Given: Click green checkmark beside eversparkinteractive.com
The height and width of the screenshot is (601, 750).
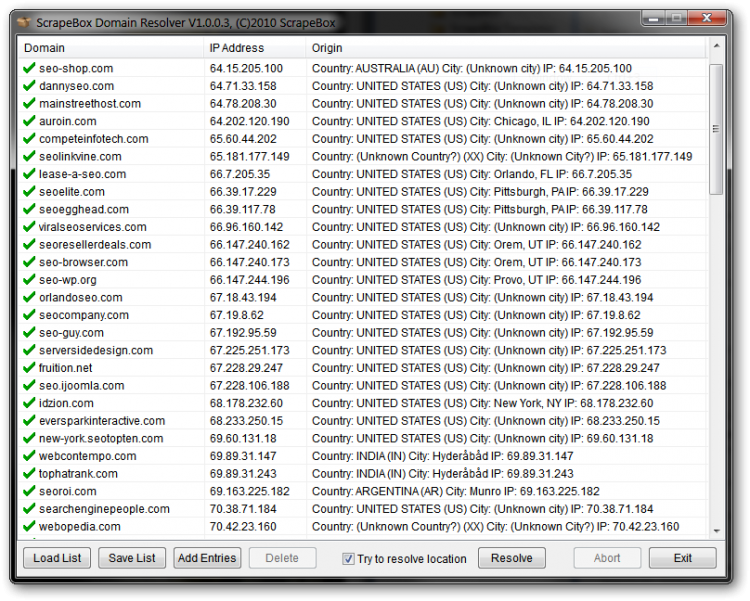Looking at the screenshot, I should click(x=29, y=420).
